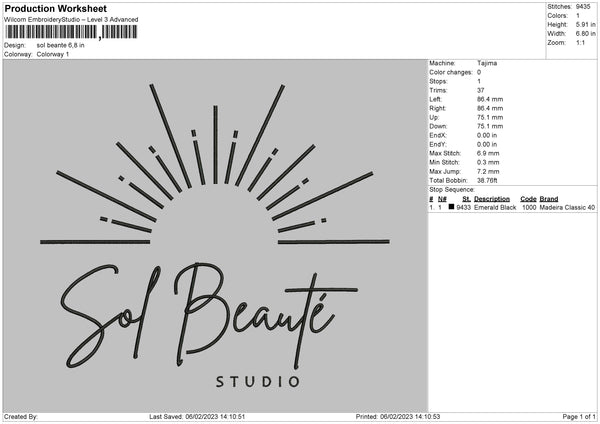Click the Production Worksheet title
The image size is (600, 424).
(x=55, y=8)
